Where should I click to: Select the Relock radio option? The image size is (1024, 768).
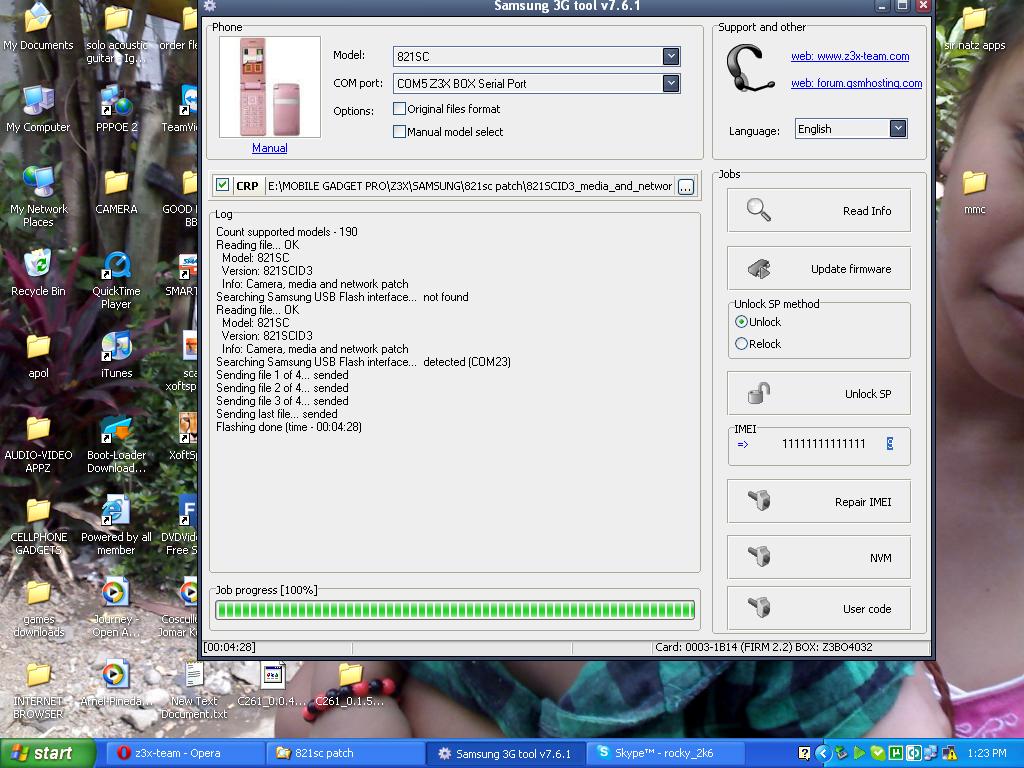coord(741,344)
